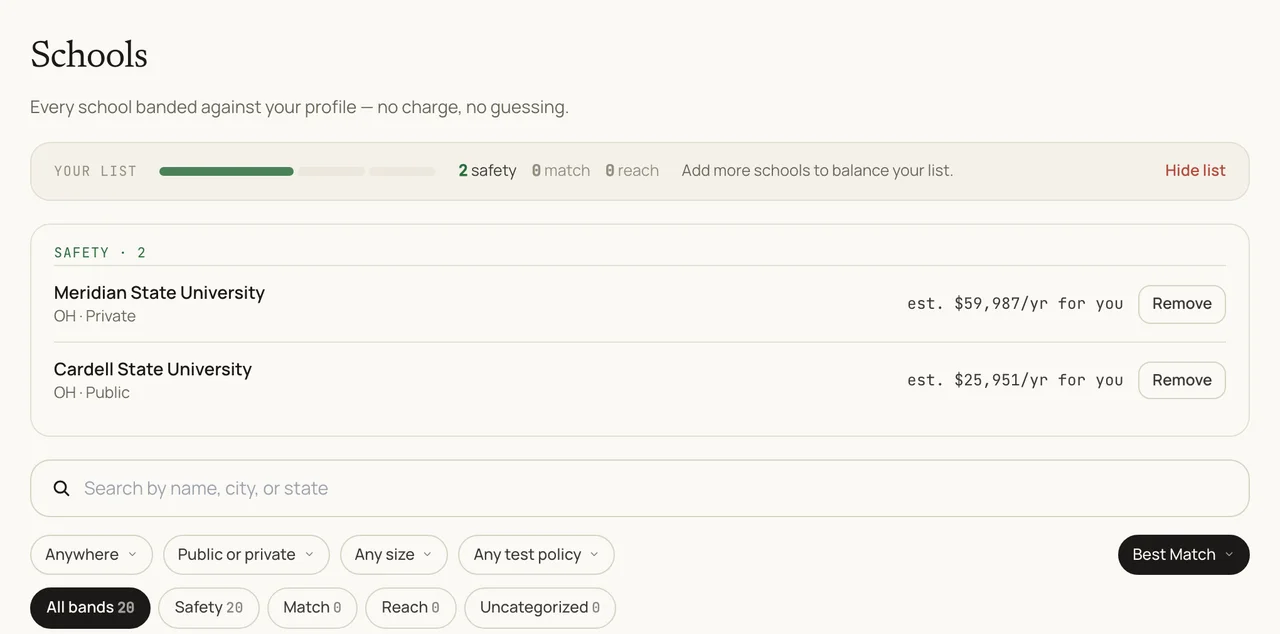Select the Uncategorized band tab
The image size is (1280, 634).
click(x=540, y=608)
